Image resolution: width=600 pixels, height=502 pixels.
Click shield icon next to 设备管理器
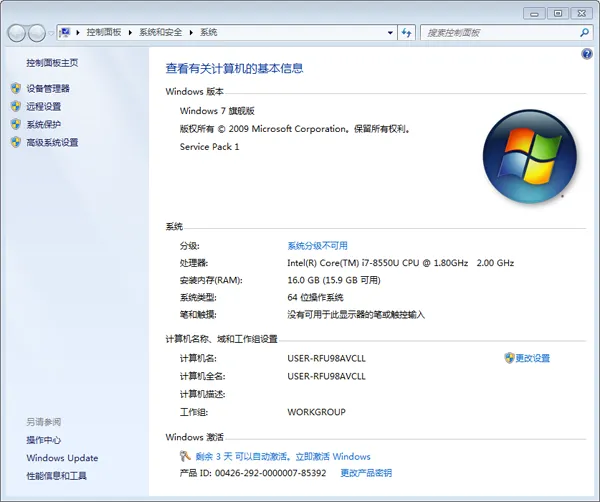16,88
